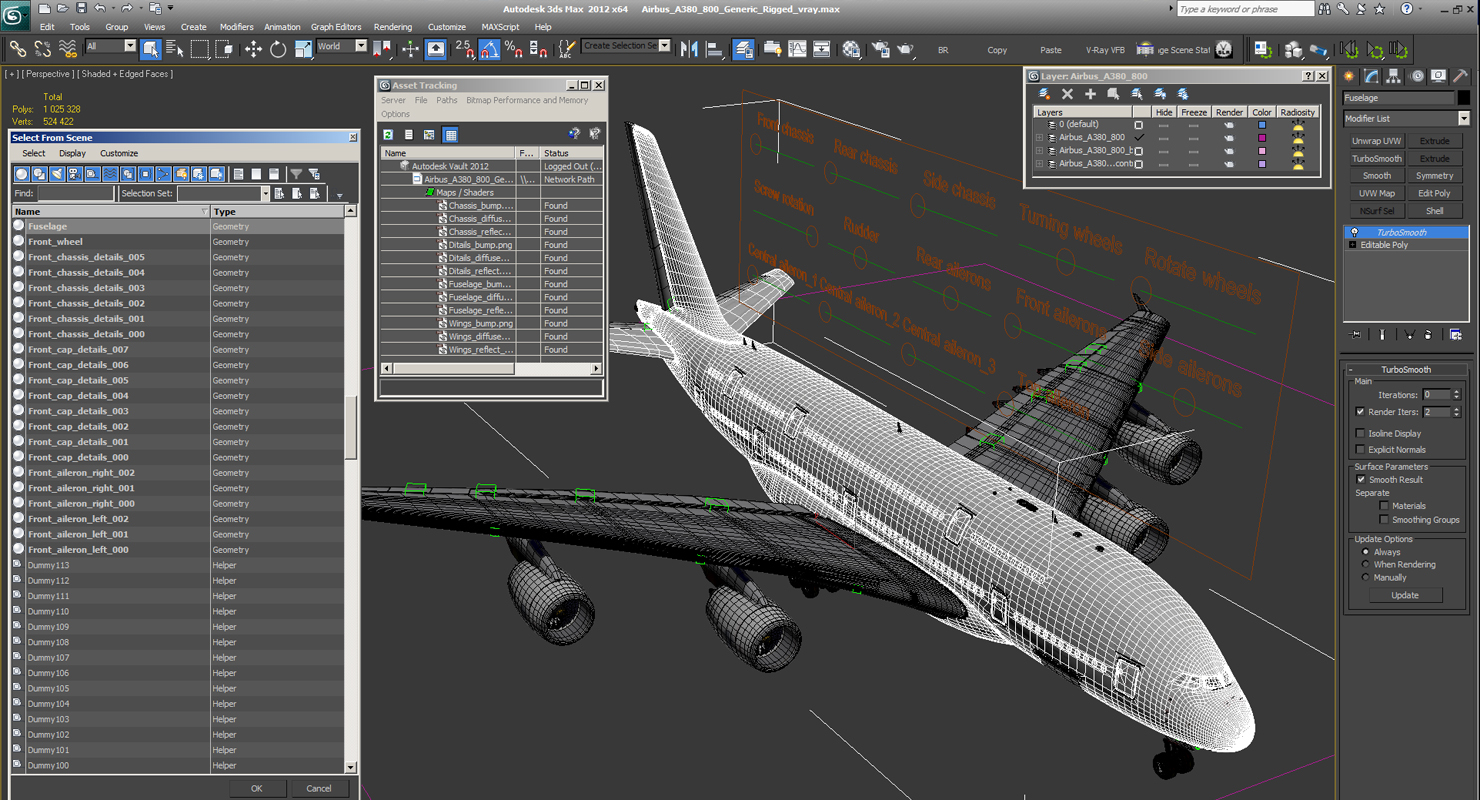Click the Refresh icon in Asset Tracking
Screen dimensions: 1480x800
pyautogui.click(x=388, y=134)
